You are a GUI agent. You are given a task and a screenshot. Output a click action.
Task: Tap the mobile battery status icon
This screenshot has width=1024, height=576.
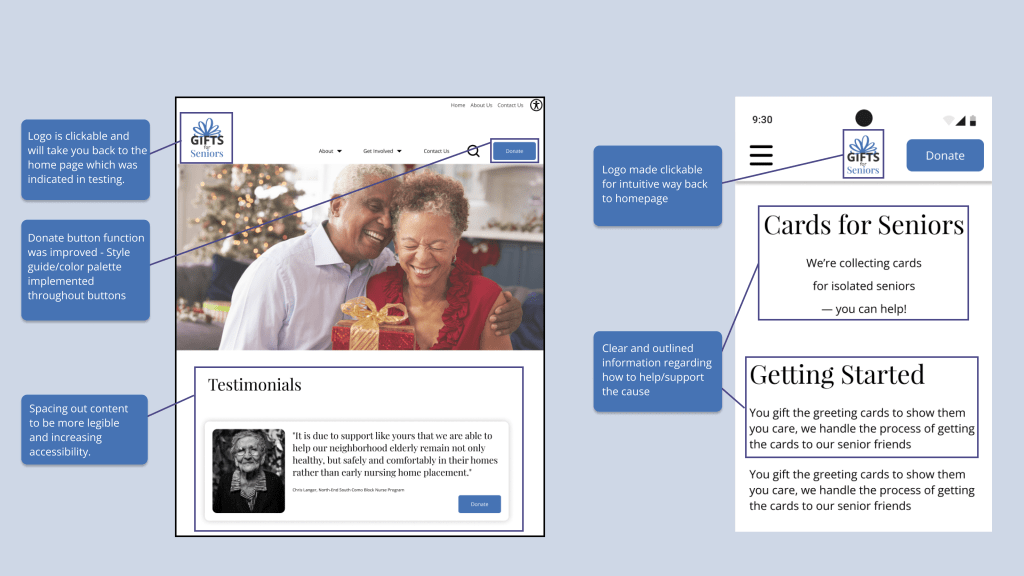pyautogui.click(x=973, y=120)
